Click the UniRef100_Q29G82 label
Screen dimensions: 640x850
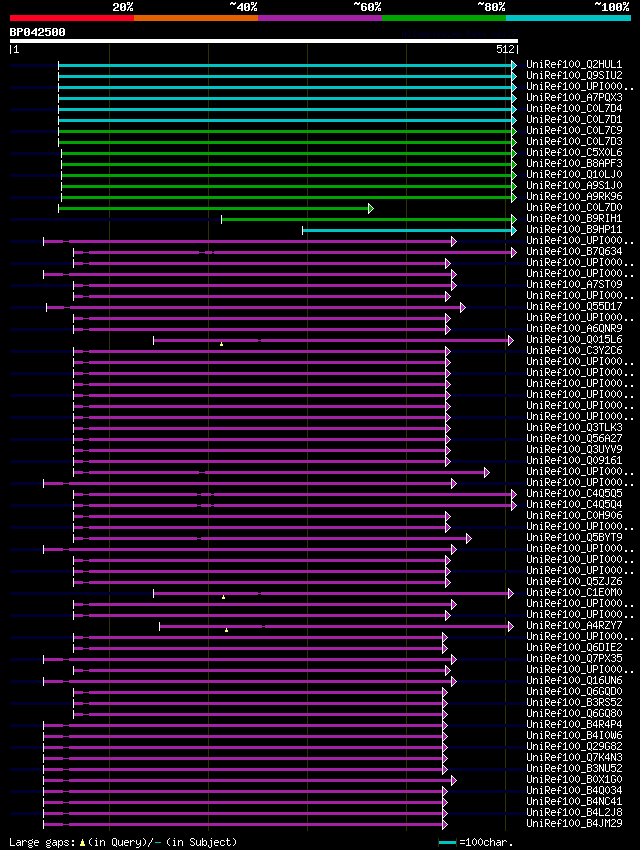(x=574, y=746)
